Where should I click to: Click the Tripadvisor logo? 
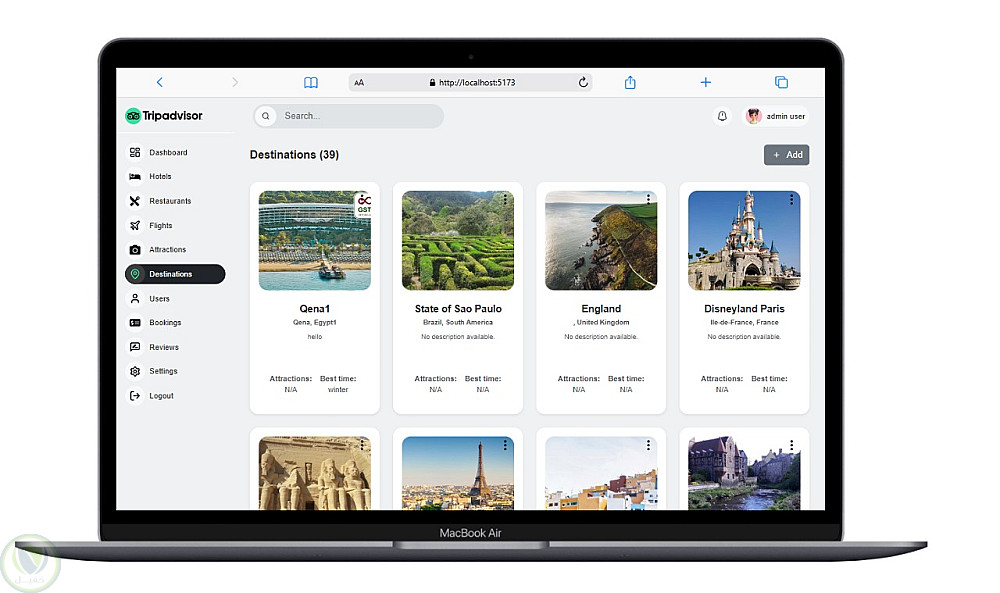coord(164,115)
